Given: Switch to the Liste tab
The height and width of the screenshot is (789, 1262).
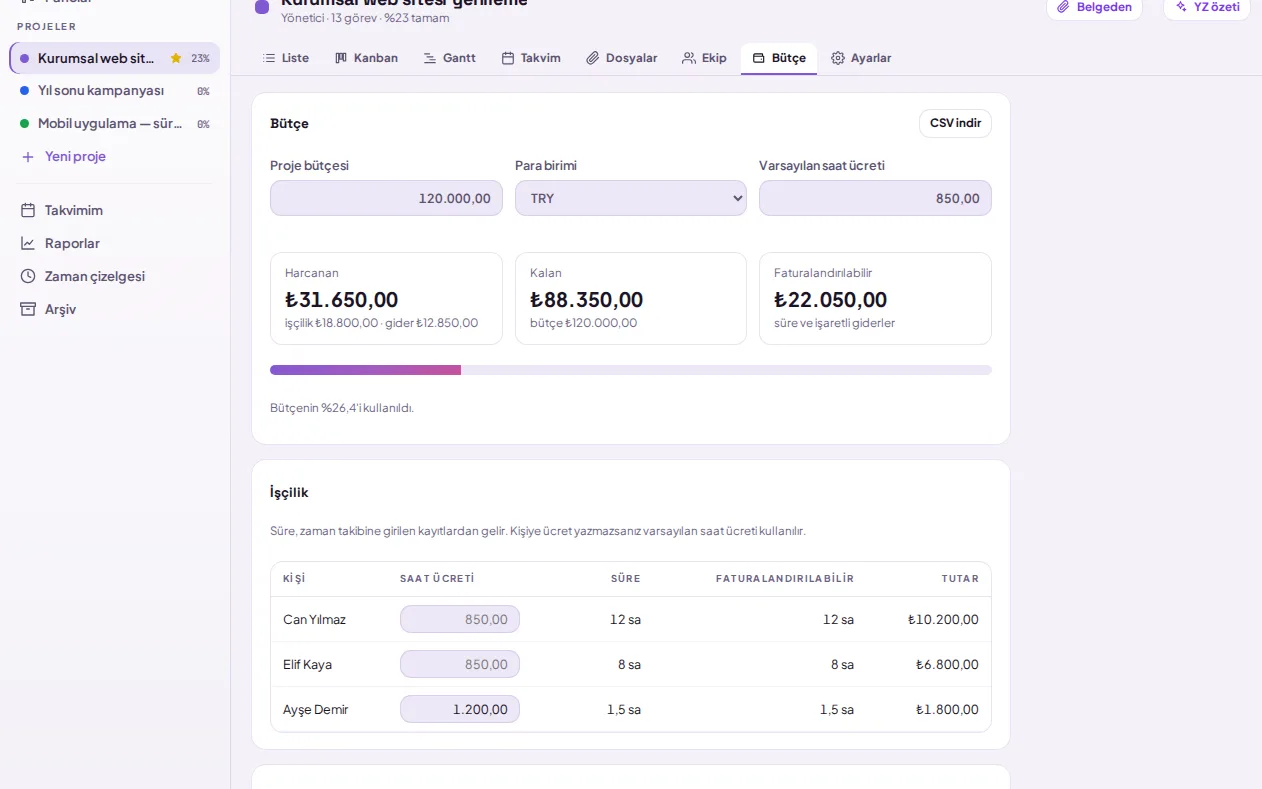Looking at the screenshot, I should pyautogui.click(x=286, y=58).
